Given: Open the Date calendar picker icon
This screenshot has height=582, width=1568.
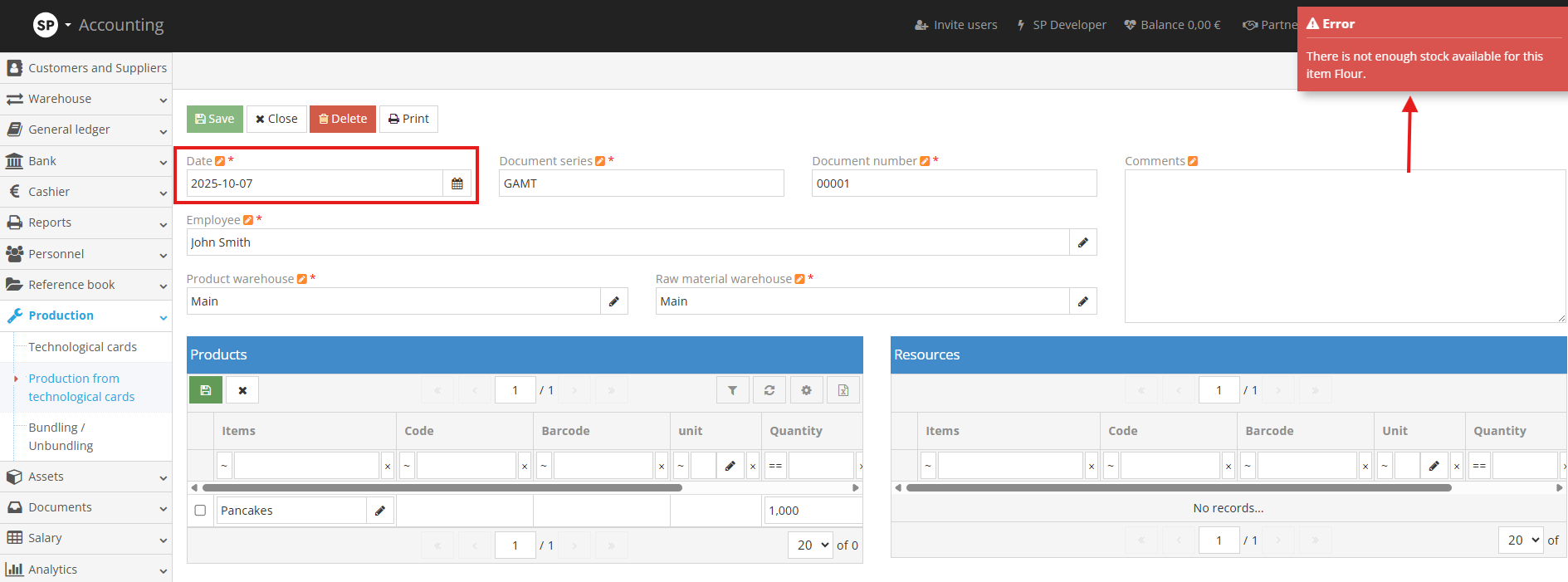Looking at the screenshot, I should click(x=457, y=183).
